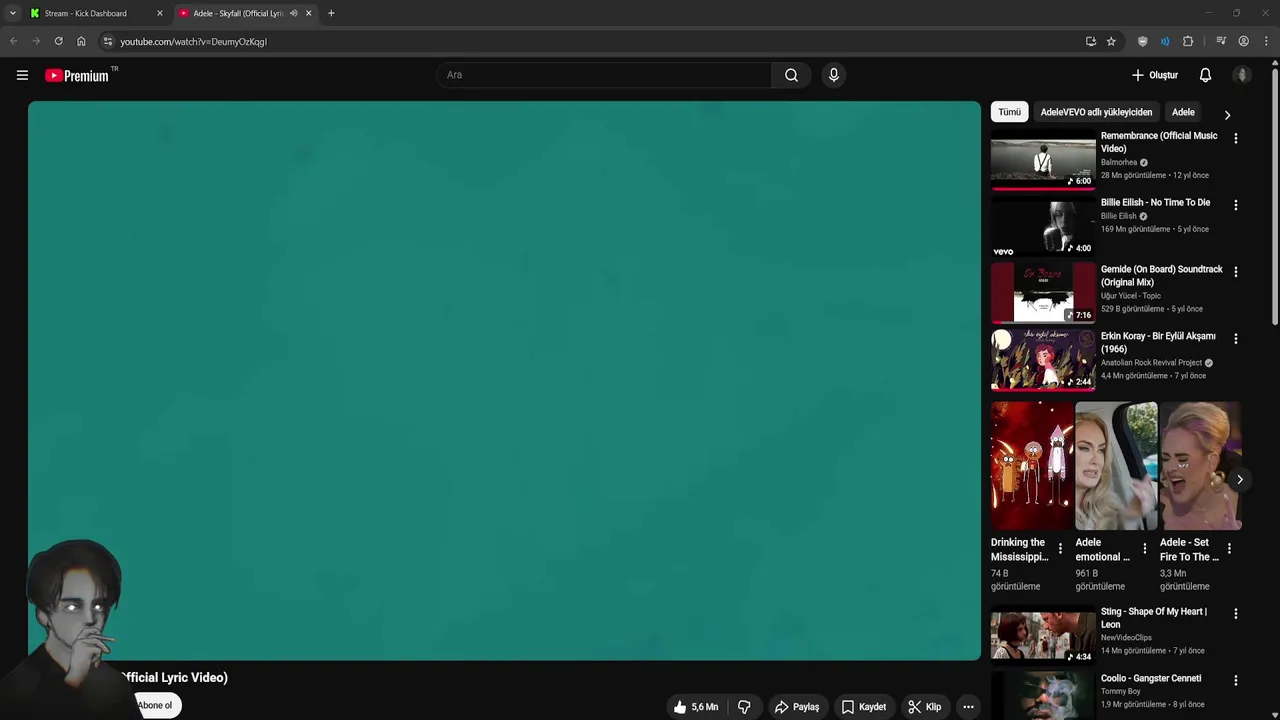This screenshot has width=1280, height=720.
Task: Open the Drinking the Mississippi short
Action: 1031,466
